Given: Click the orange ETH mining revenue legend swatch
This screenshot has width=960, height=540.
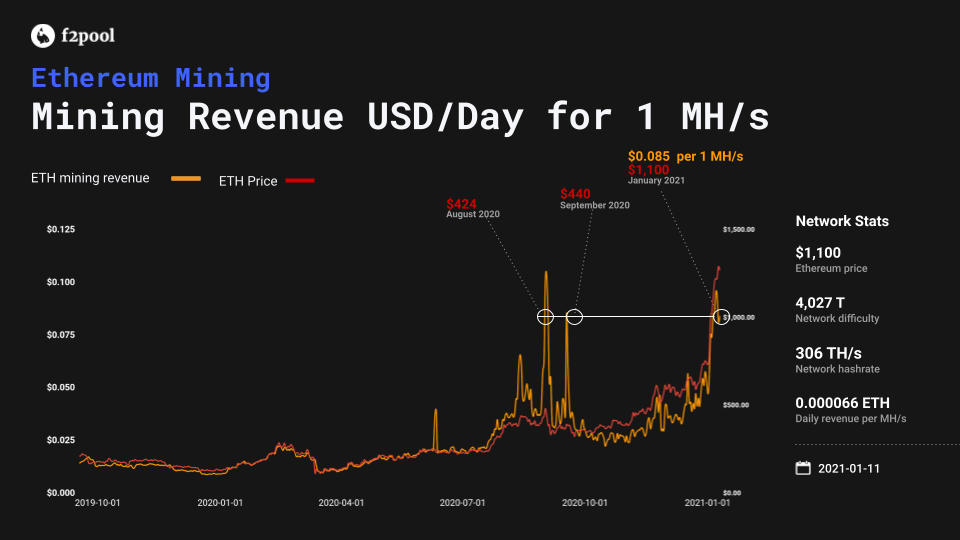Looking at the screenshot, I should (186, 179).
